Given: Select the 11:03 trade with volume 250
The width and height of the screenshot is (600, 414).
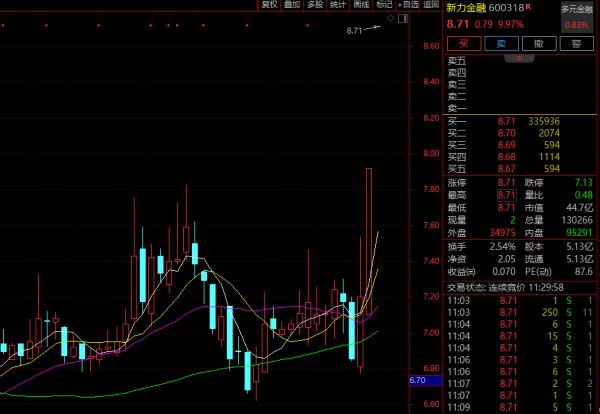Looking at the screenshot, I should point(520,313).
